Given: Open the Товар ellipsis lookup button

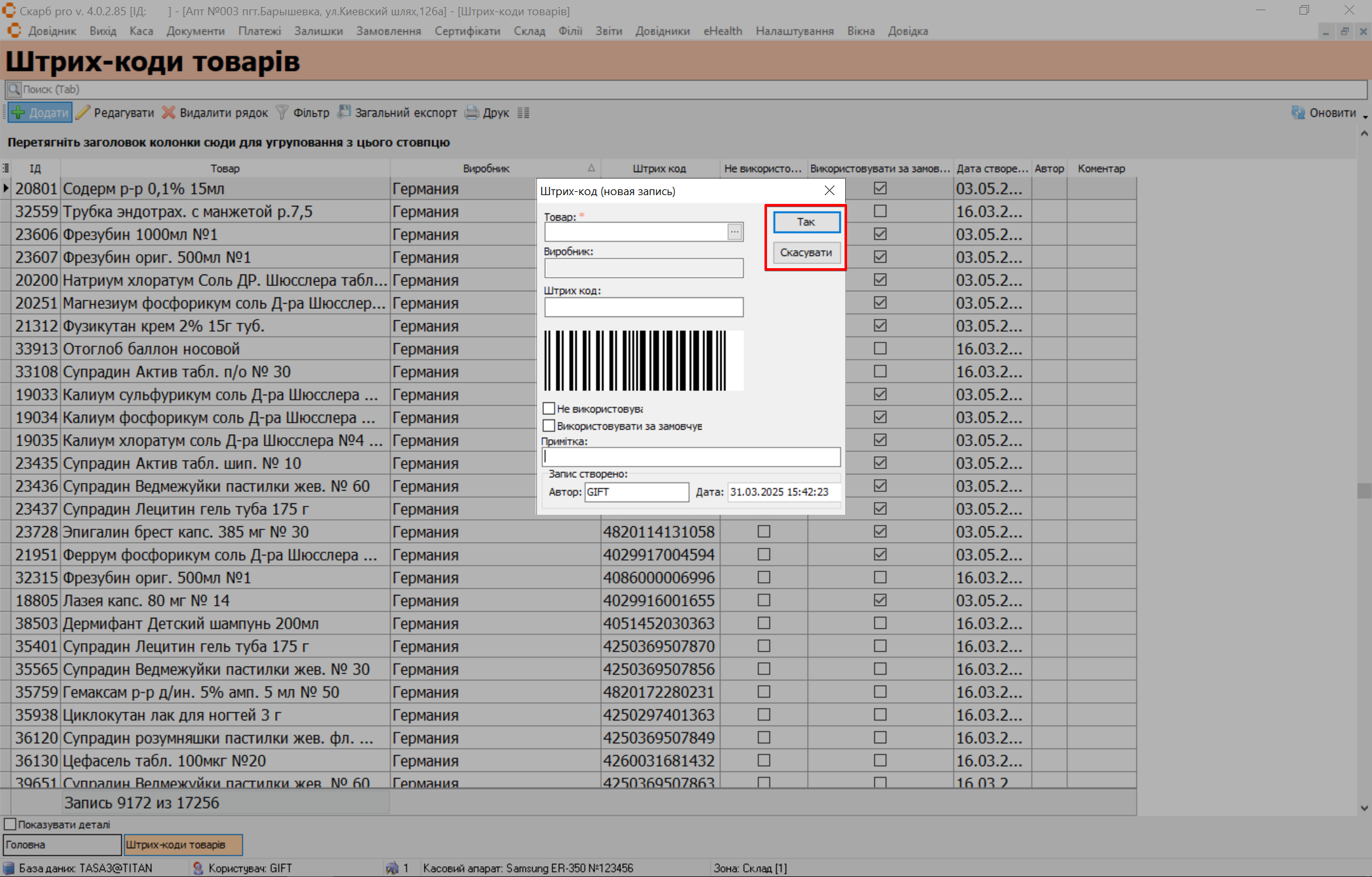Looking at the screenshot, I should pos(735,232).
